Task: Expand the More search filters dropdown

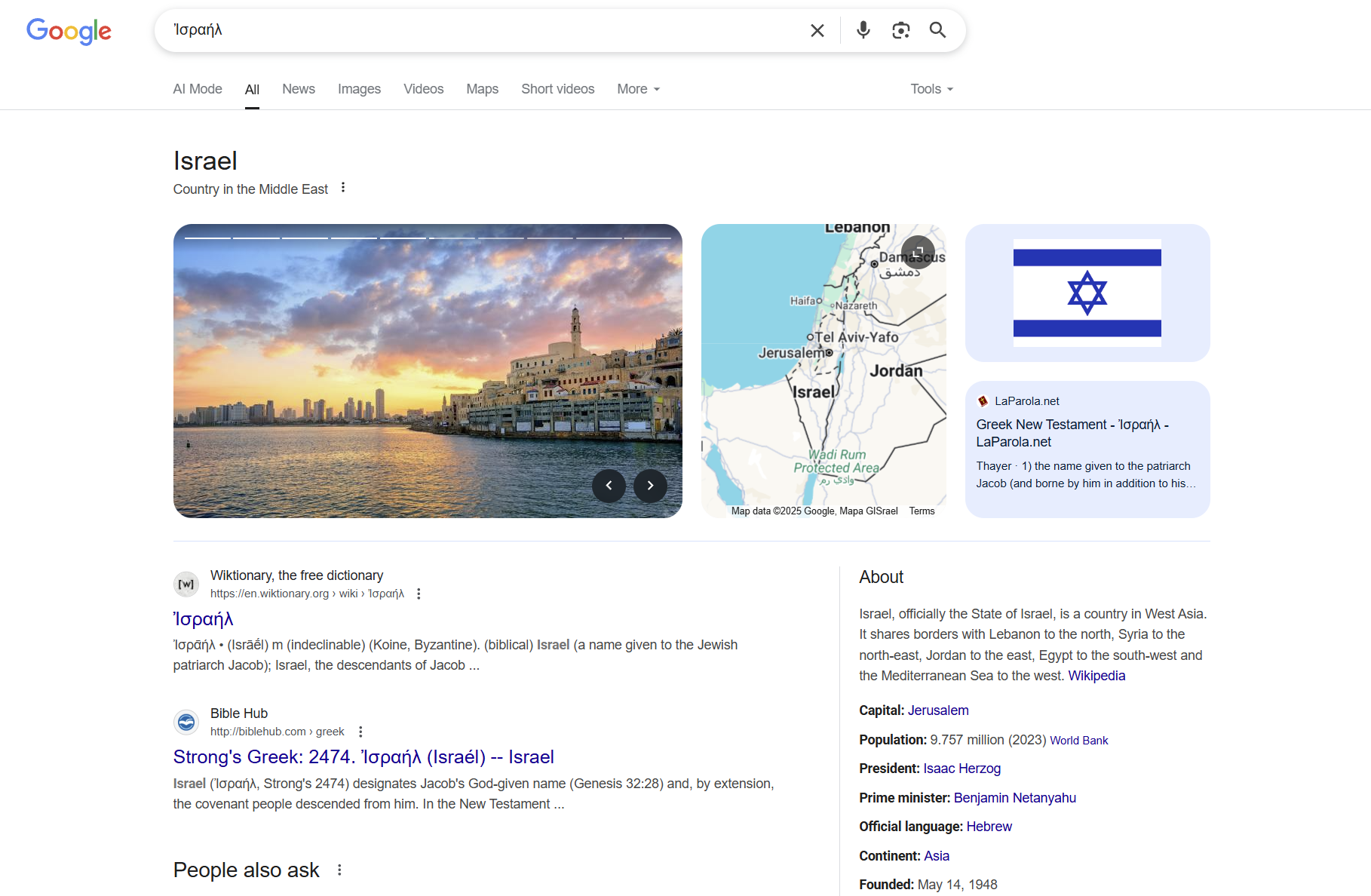Action: (x=639, y=89)
